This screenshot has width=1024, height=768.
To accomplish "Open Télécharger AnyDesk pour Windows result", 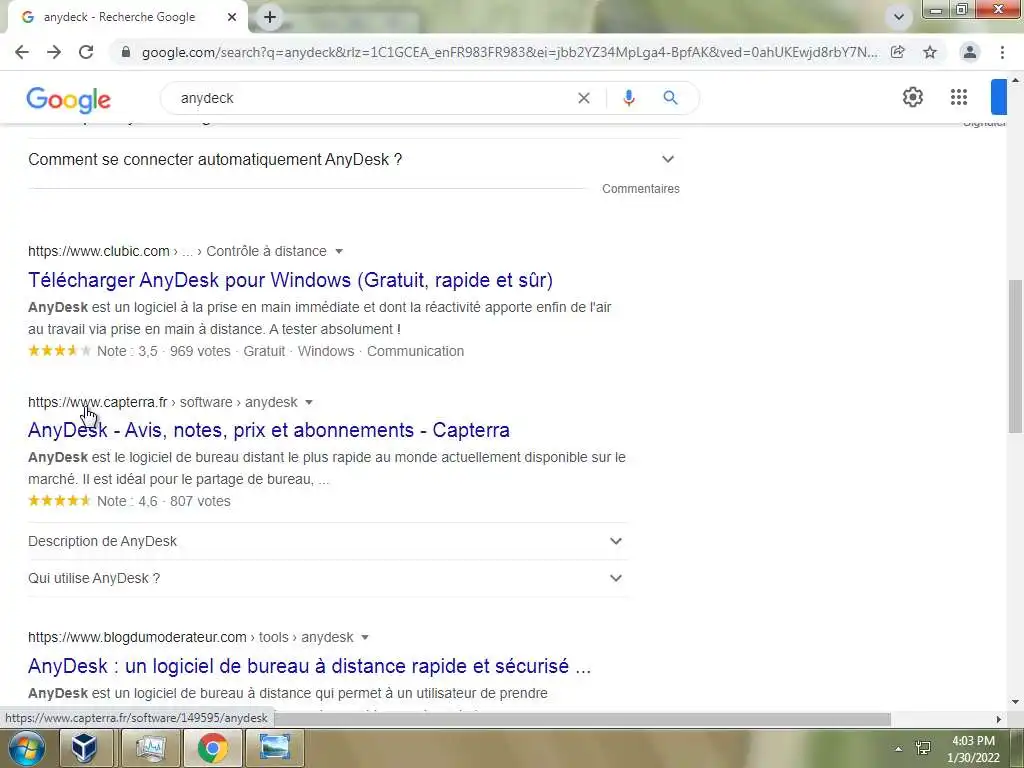I will 290,280.
